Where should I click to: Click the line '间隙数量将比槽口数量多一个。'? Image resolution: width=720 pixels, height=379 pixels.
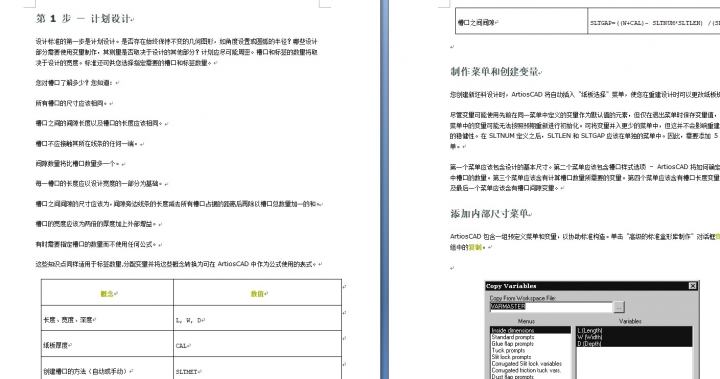click(79, 164)
